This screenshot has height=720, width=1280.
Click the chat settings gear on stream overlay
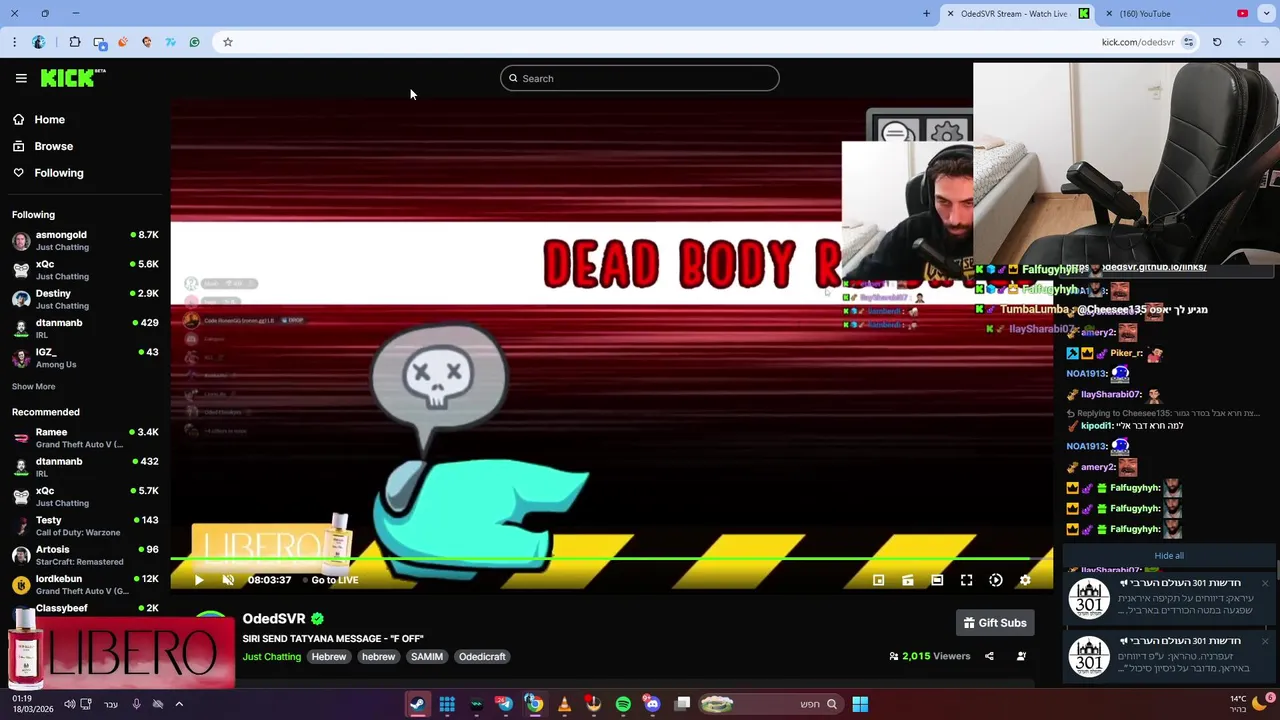[x=946, y=131]
